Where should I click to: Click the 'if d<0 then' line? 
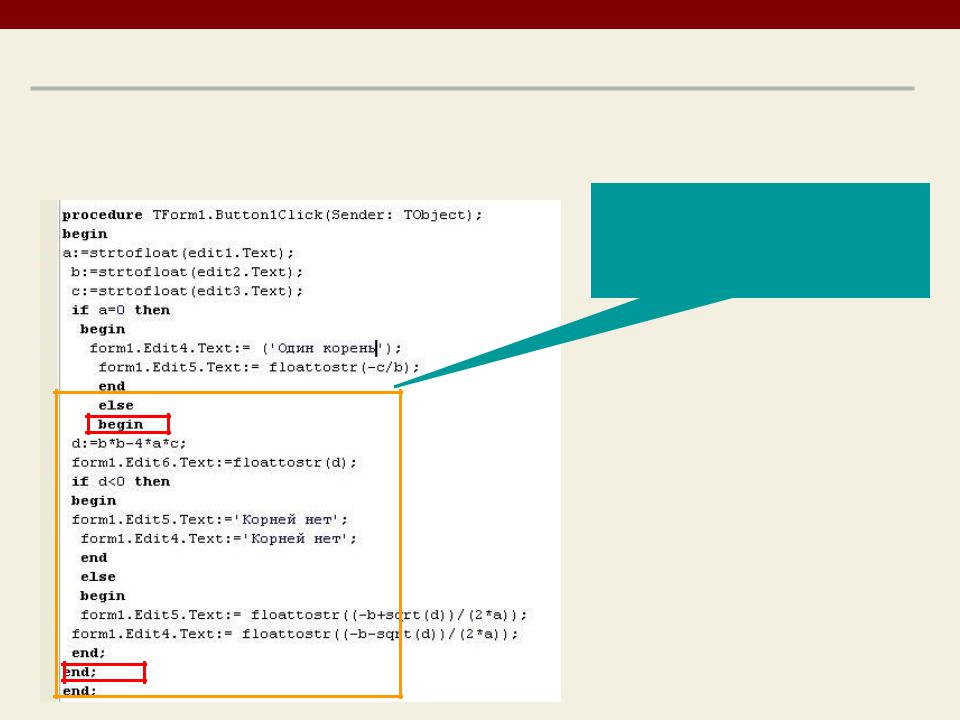(x=121, y=481)
